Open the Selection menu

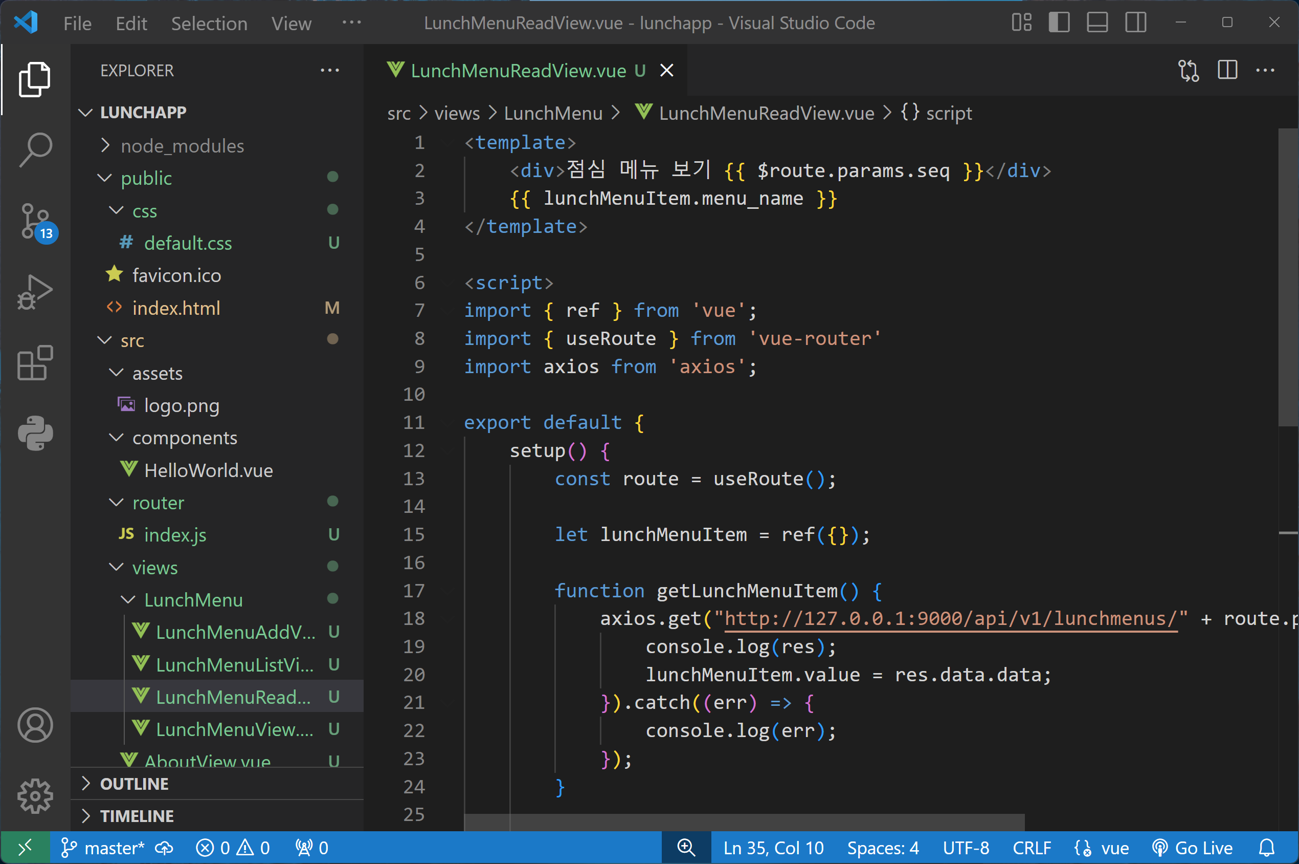point(209,22)
